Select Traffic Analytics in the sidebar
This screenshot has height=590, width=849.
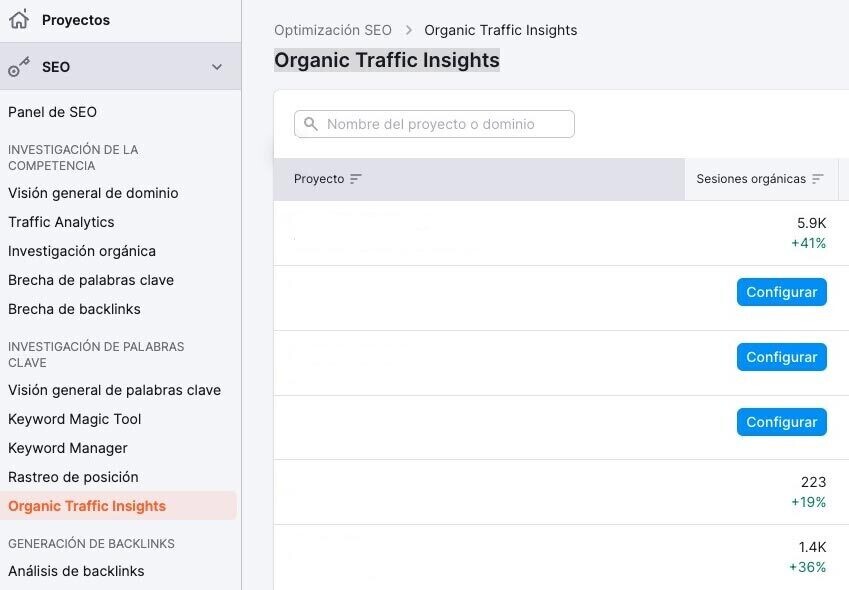tap(62, 221)
